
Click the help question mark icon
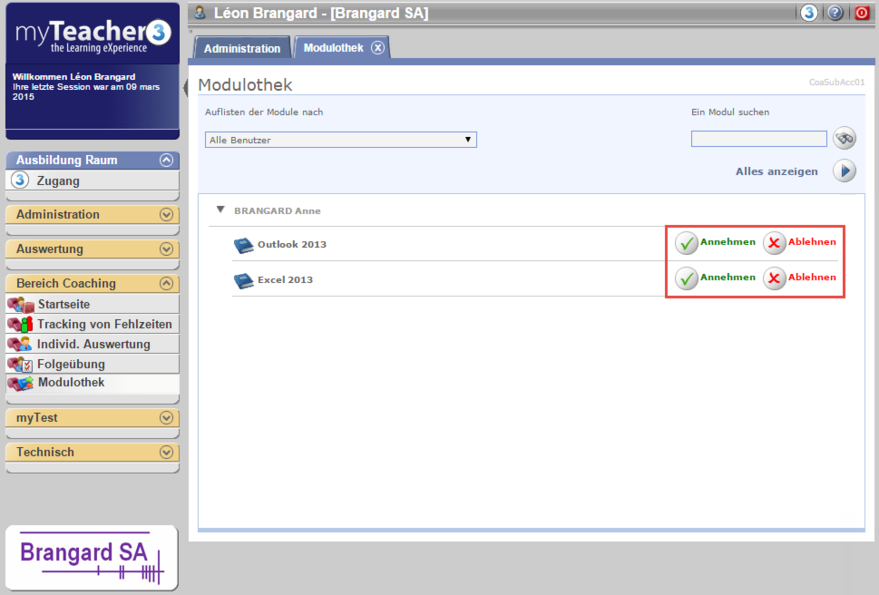pyautogui.click(x=835, y=13)
